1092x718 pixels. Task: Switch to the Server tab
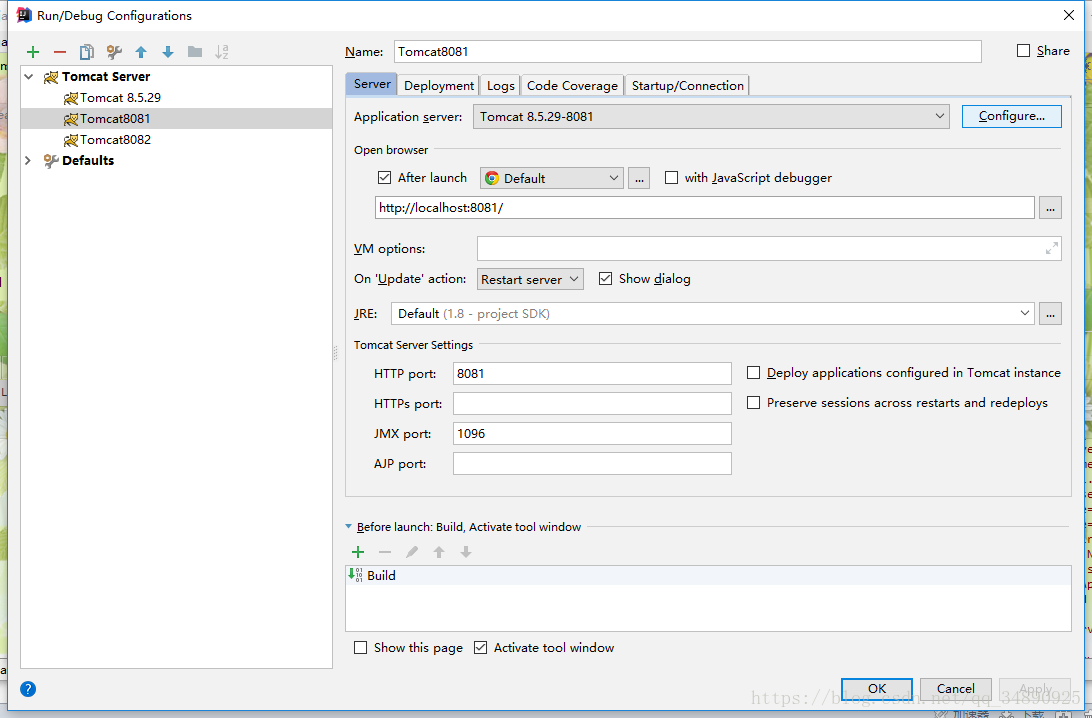point(372,84)
